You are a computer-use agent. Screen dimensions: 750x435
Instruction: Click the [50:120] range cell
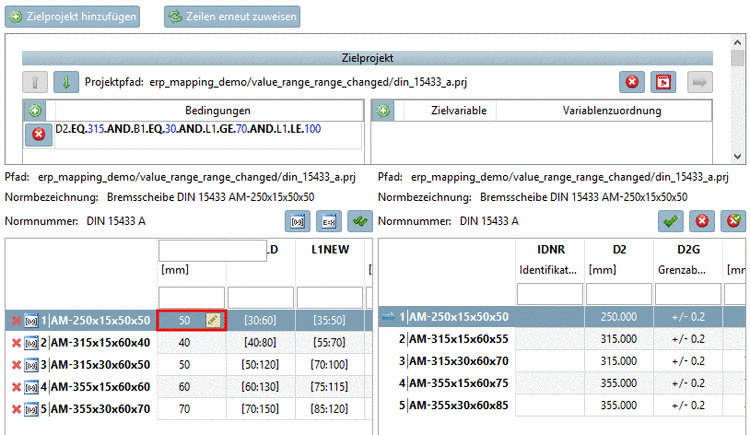click(x=260, y=365)
